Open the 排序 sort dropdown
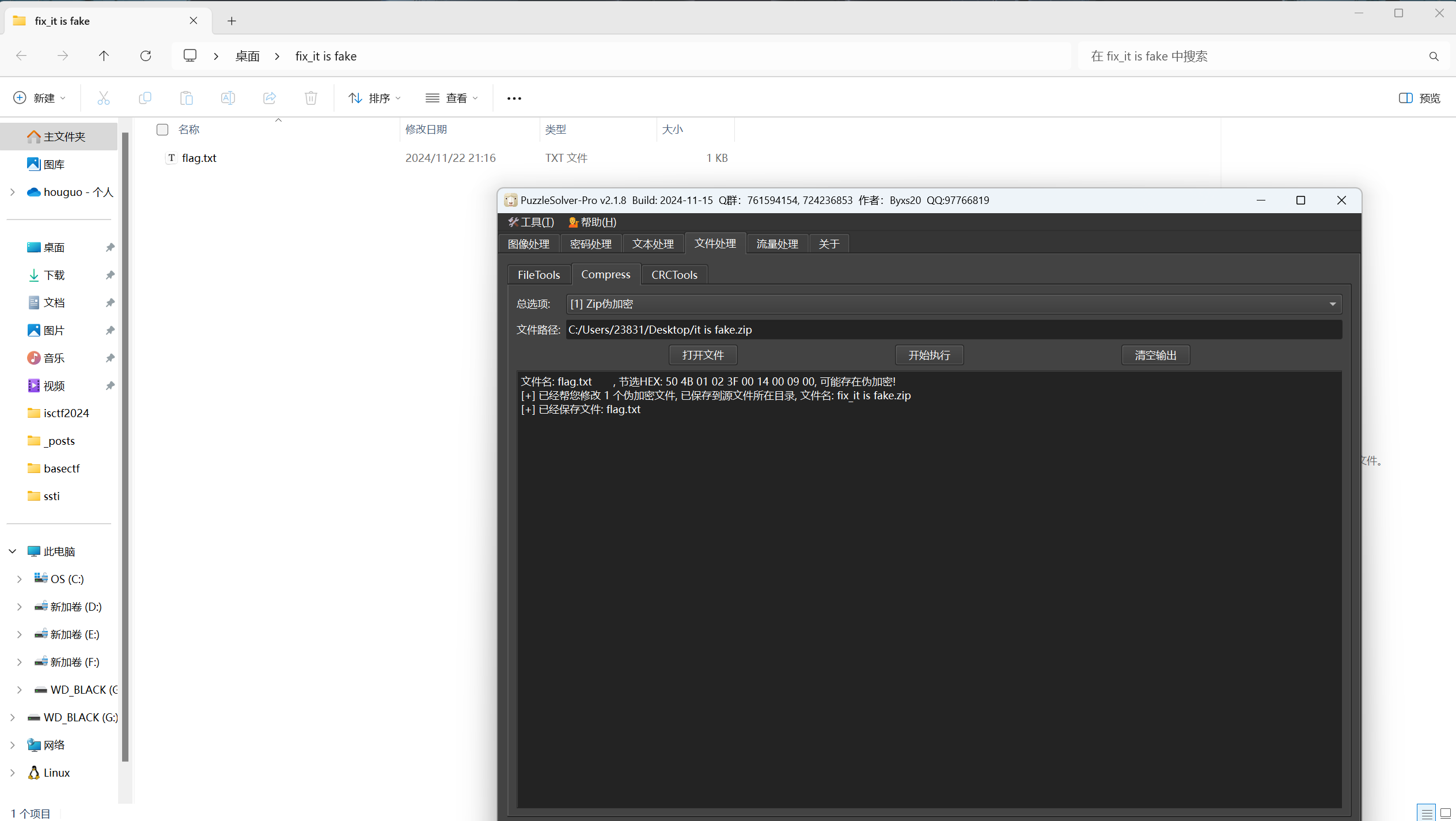The height and width of the screenshot is (821, 1456). tap(374, 98)
